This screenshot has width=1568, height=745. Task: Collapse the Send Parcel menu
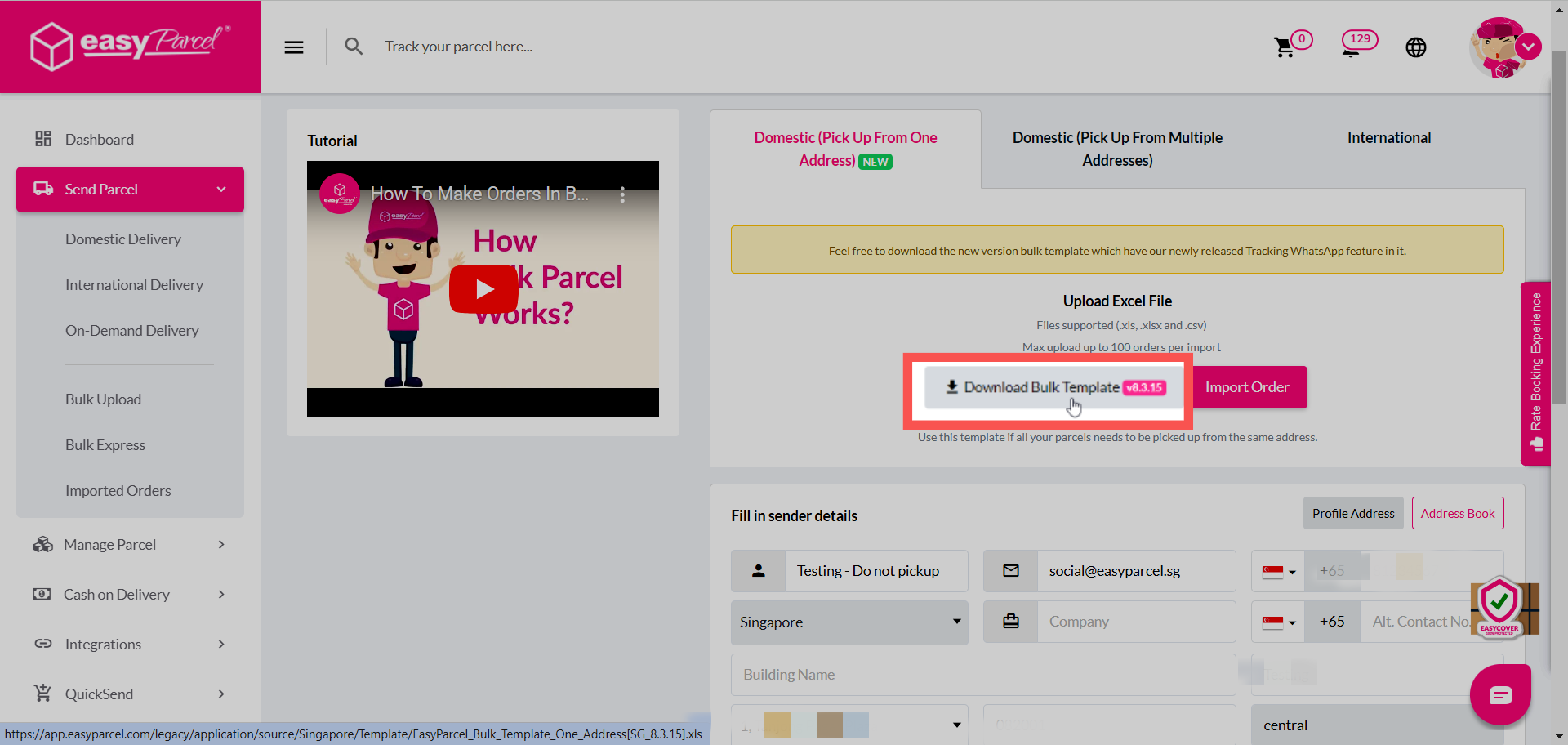pos(221,190)
